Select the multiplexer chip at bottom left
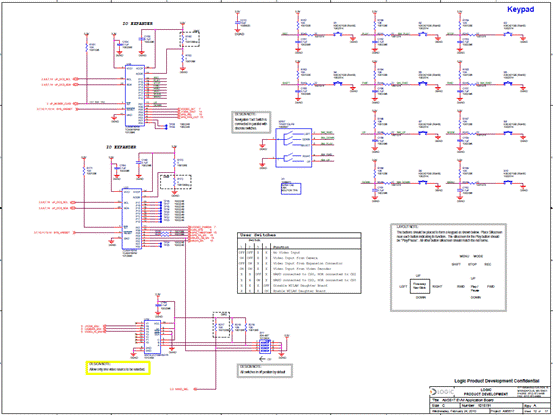 (x=152, y=336)
